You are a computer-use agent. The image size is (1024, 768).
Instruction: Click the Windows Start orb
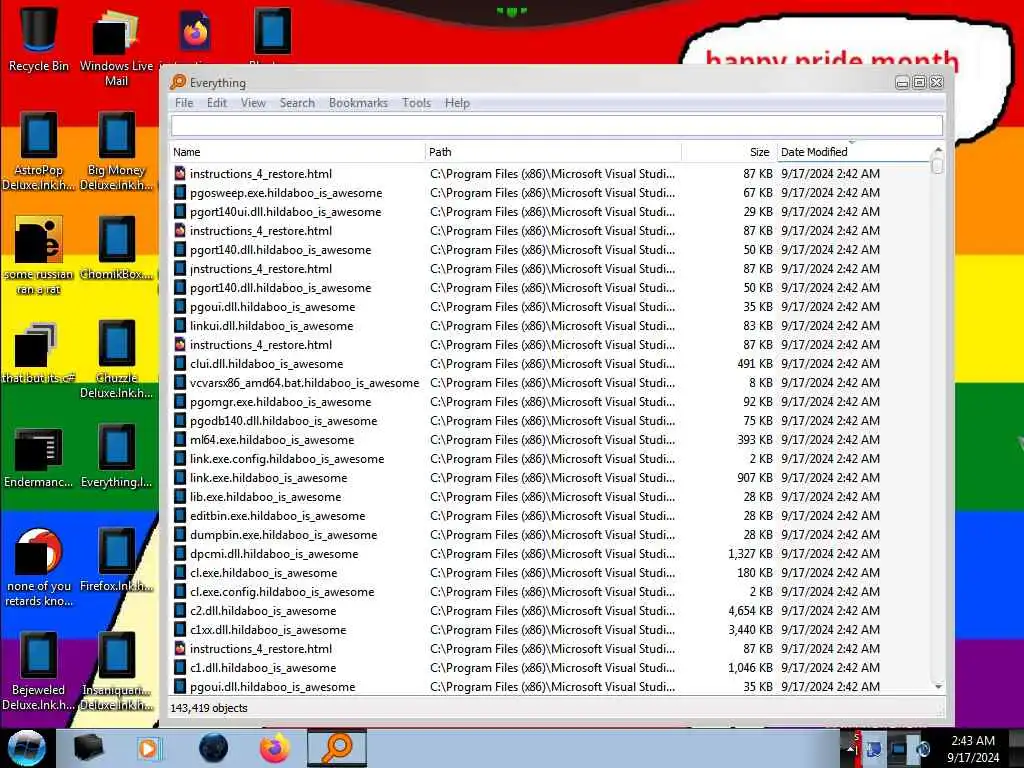27,748
